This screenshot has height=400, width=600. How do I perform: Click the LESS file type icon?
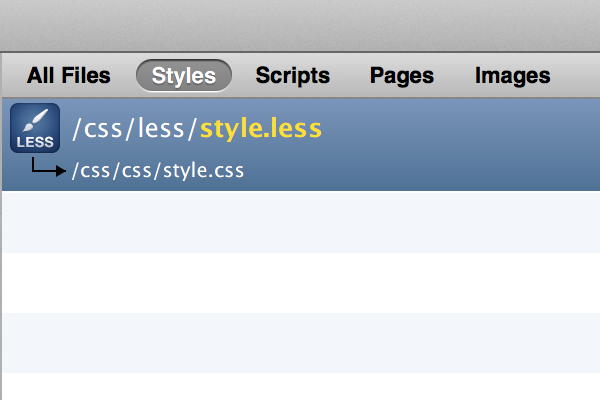[x=35, y=128]
